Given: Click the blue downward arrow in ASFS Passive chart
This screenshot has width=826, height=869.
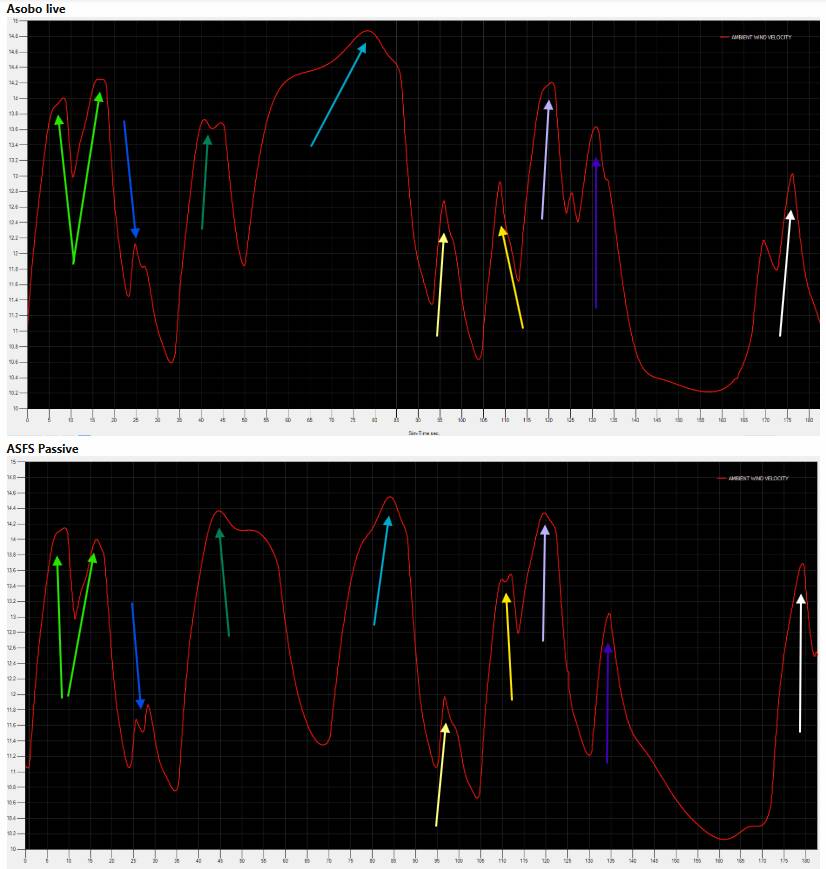Looking at the screenshot, I should 137,655.
